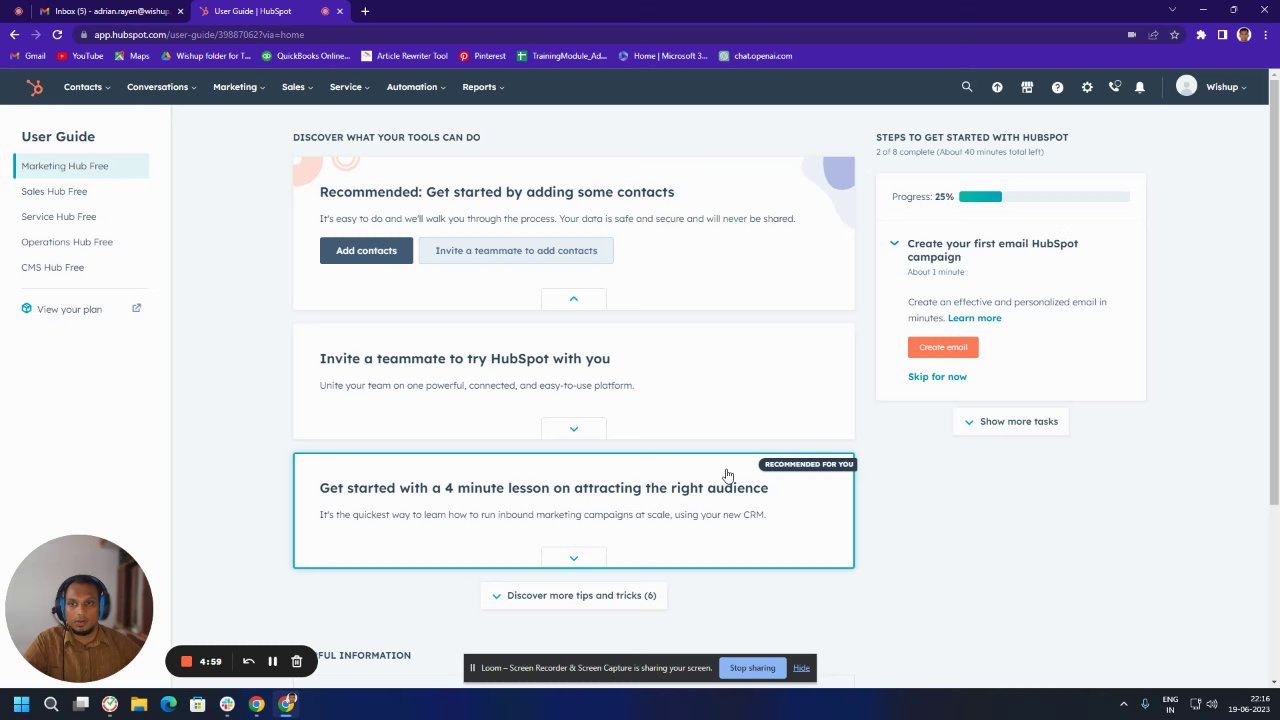Image resolution: width=1280 pixels, height=720 pixels.
Task: Open the Reports dropdown menu
Action: click(483, 87)
